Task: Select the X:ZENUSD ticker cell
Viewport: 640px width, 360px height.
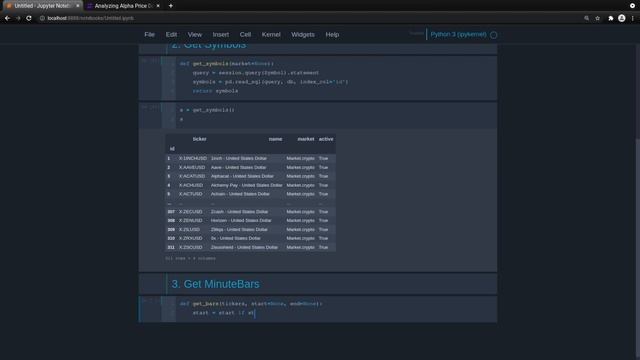Action: 191,220
